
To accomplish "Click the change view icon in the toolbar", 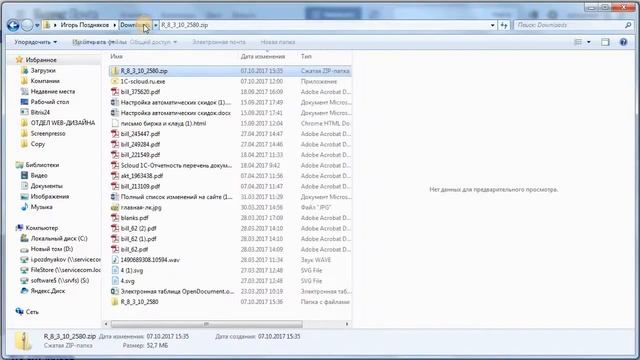I will [x=578, y=42].
